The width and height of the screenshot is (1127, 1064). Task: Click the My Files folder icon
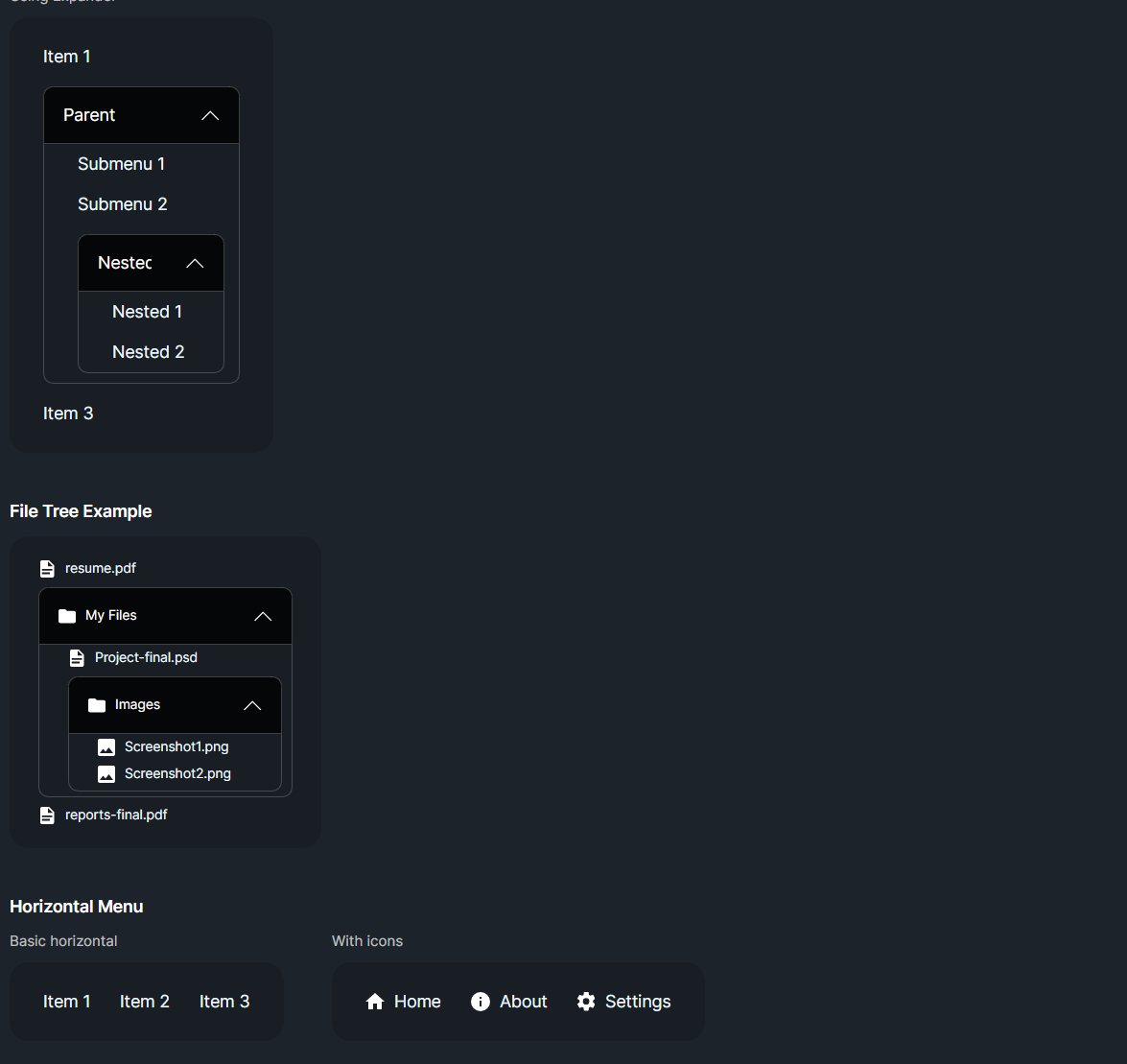(67, 615)
